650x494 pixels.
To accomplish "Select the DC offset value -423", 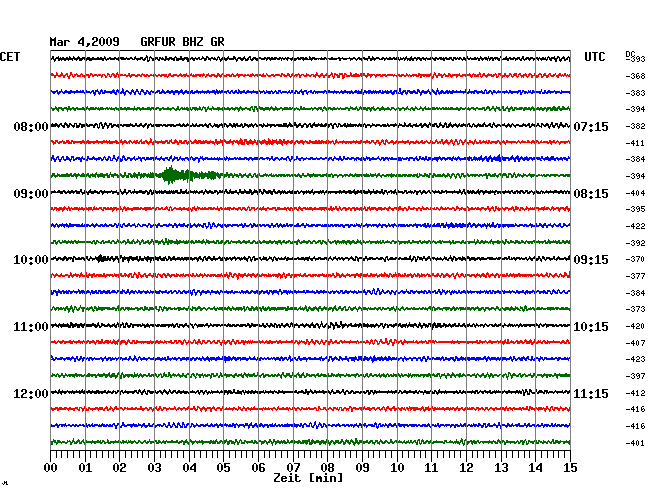I will (635, 359).
